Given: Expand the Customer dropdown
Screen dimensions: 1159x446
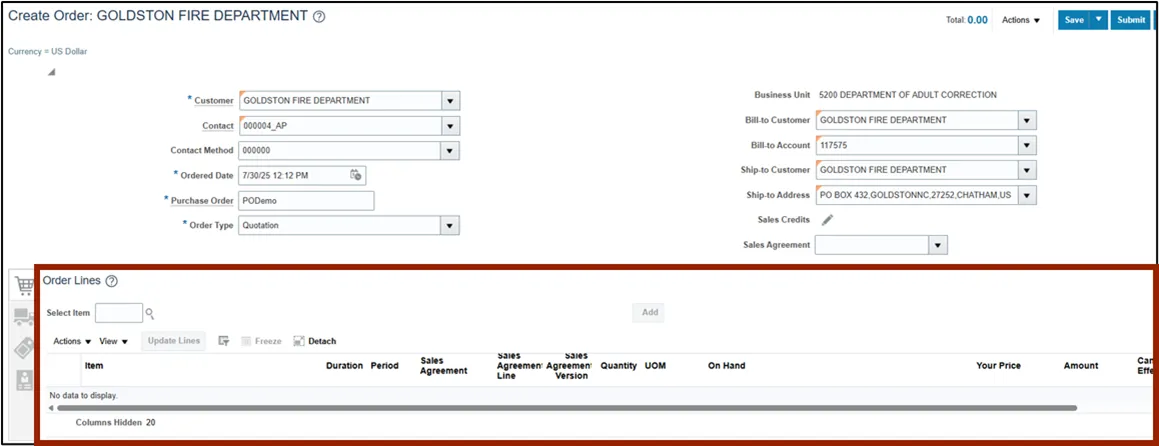Looking at the screenshot, I should click(450, 101).
